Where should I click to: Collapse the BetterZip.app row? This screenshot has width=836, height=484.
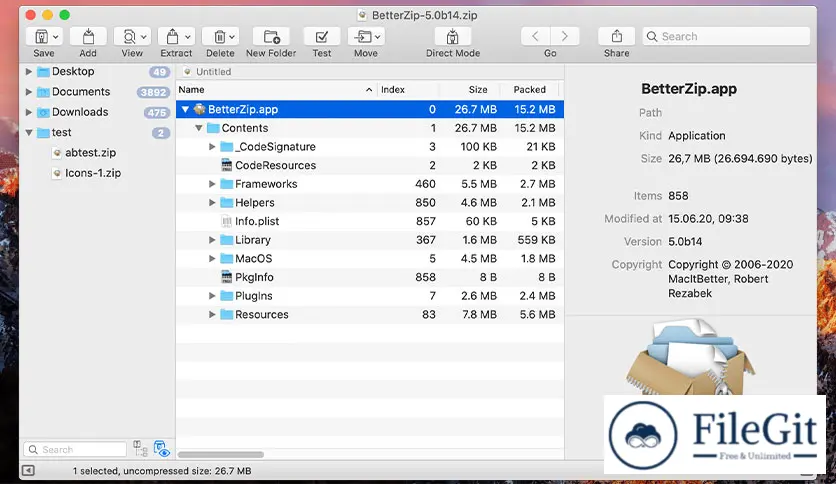[185, 109]
